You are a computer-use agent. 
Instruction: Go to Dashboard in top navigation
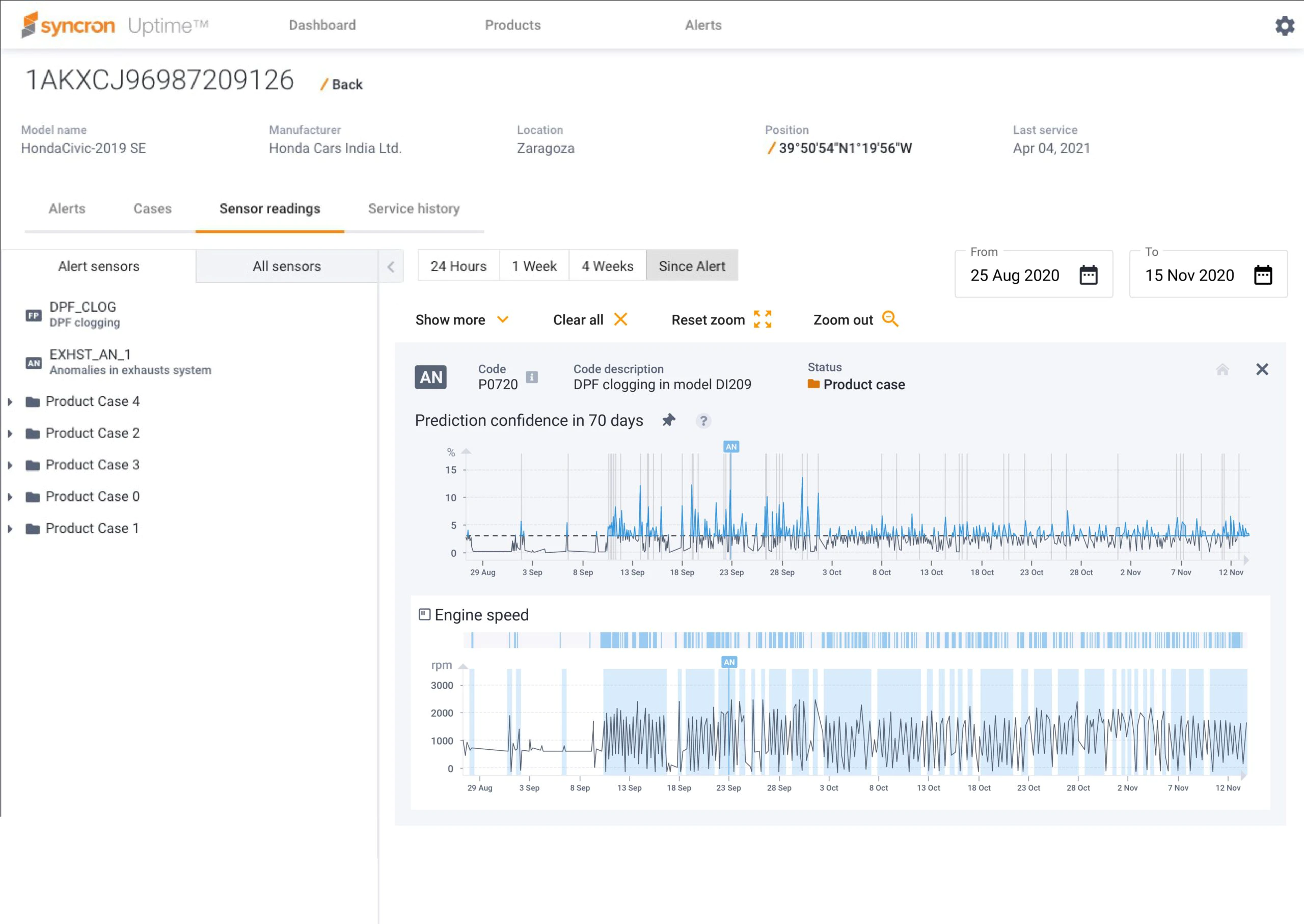(x=322, y=25)
